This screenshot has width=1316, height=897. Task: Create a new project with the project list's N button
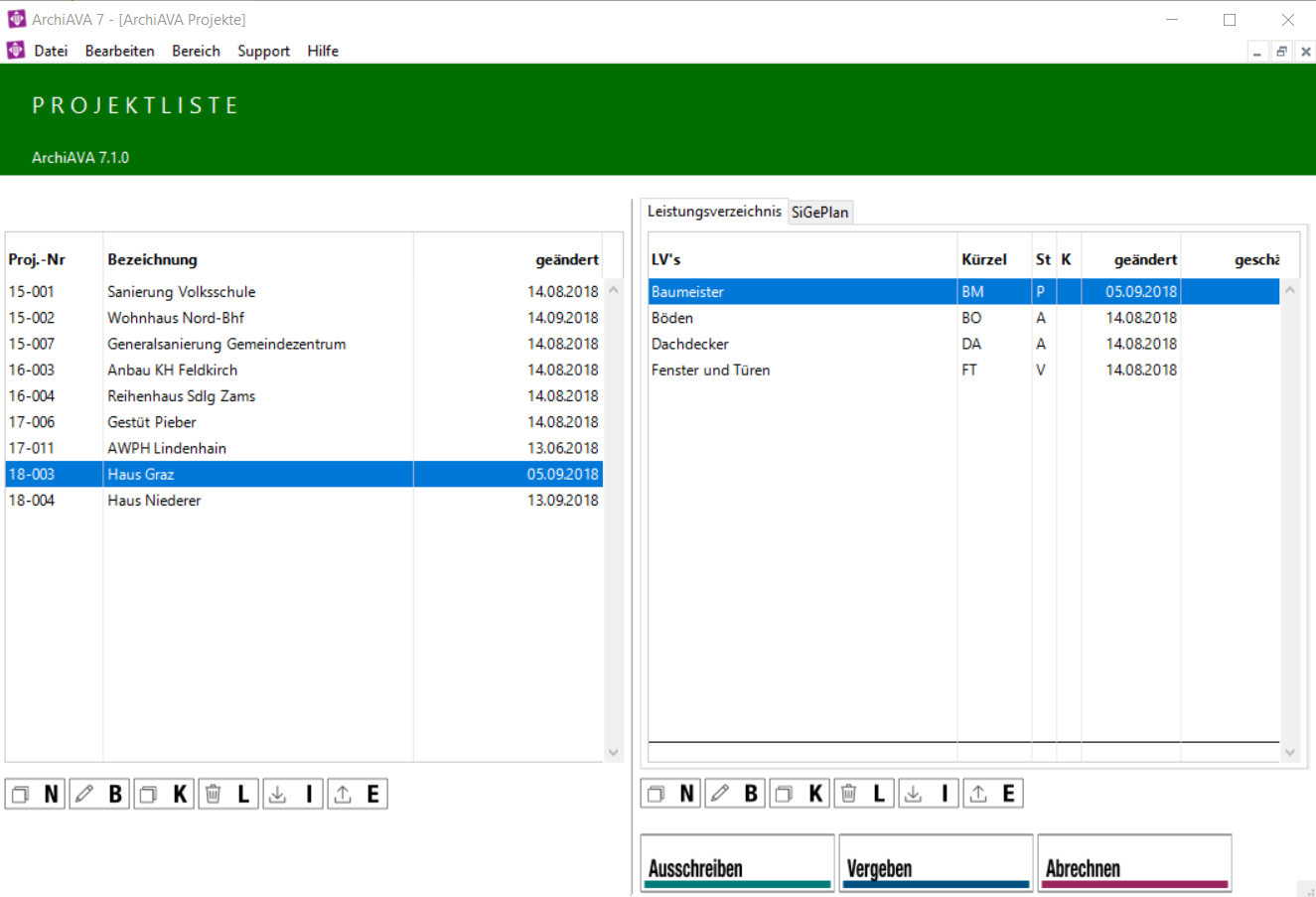click(x=35, y=794)
